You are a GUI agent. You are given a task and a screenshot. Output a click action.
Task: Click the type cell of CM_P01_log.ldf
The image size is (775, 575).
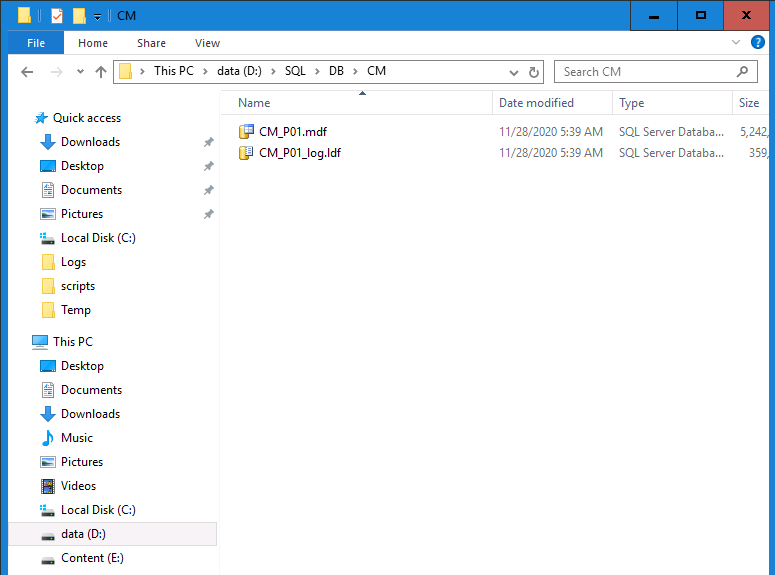[x=671, y=153]
